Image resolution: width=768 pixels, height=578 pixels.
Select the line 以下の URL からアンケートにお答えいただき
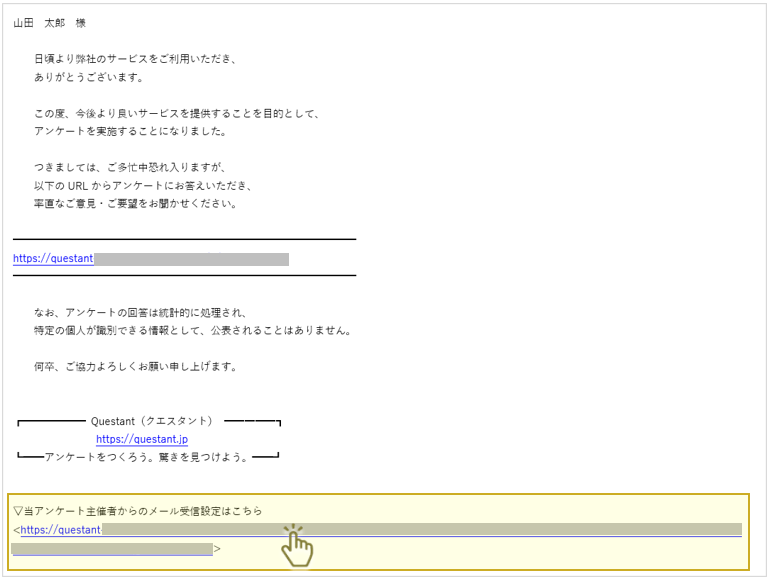(143, 186)
